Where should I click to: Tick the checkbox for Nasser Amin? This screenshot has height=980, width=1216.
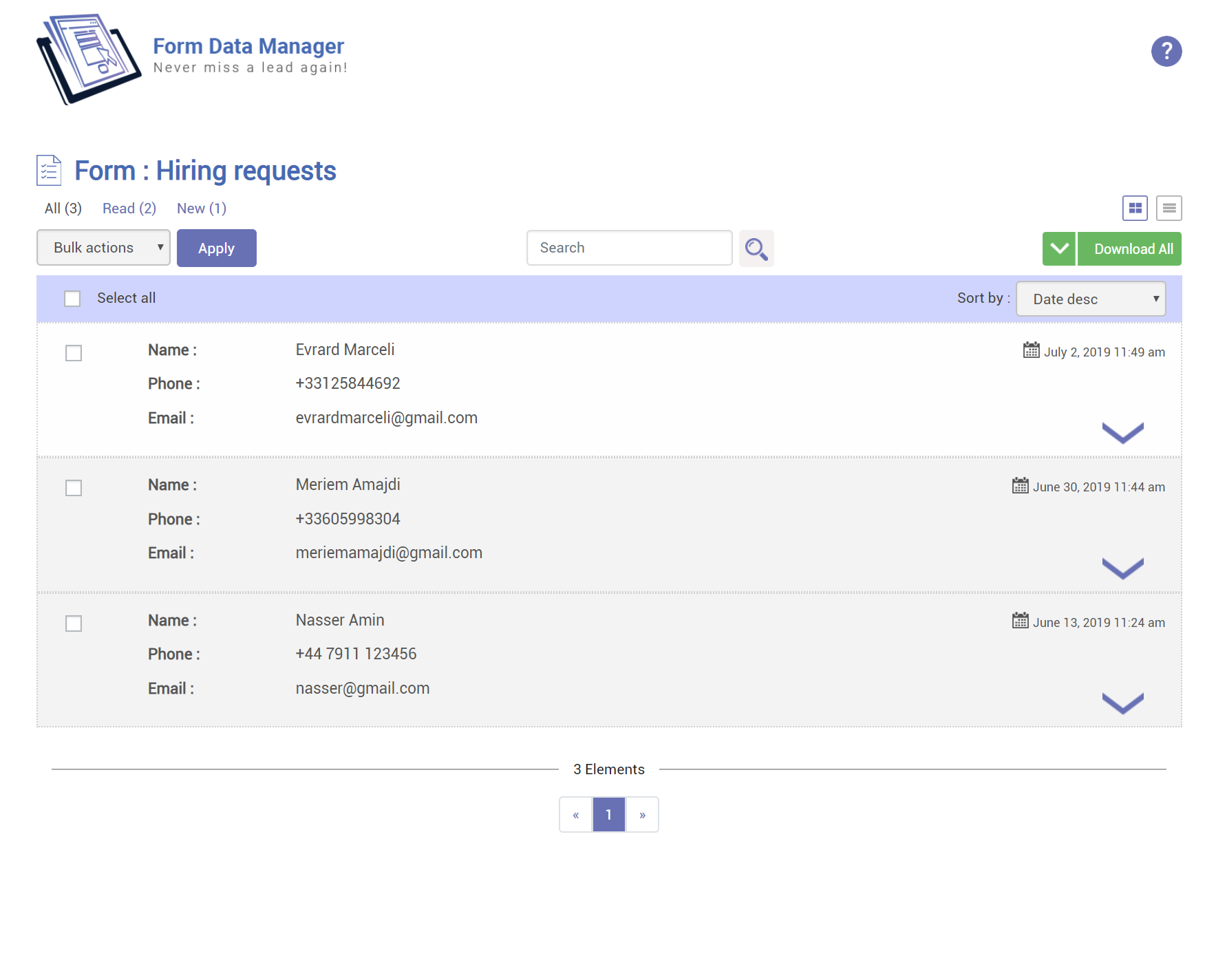tap(74, 624)
